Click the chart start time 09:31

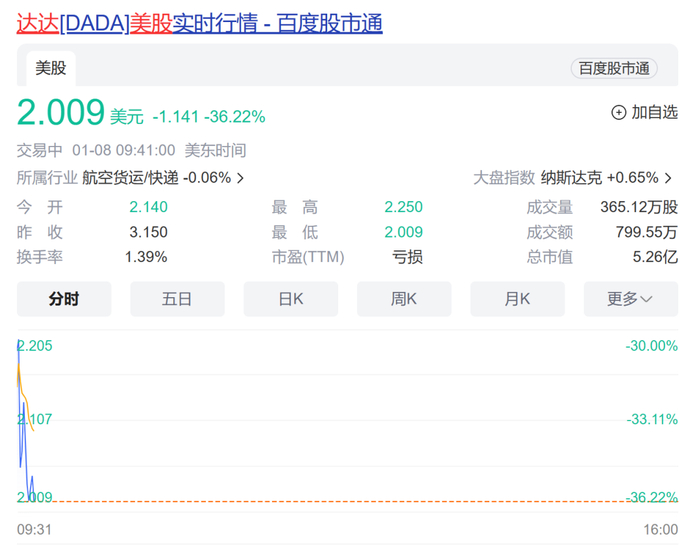click(x=34, y=530)
